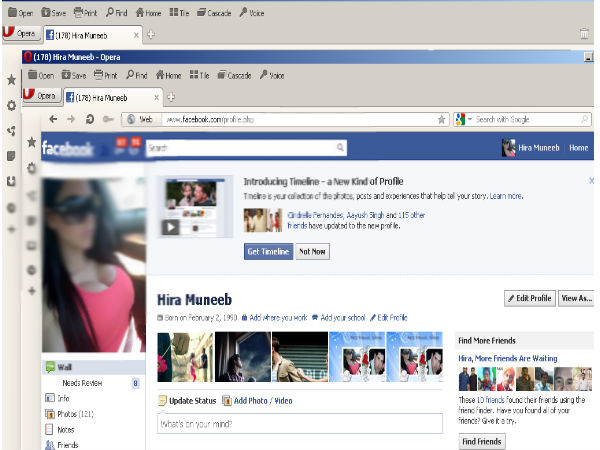Viewport: 600px width, 450px height.
Task: Click Print in the inner Opera toolbar
Action: tap(106, 75)
